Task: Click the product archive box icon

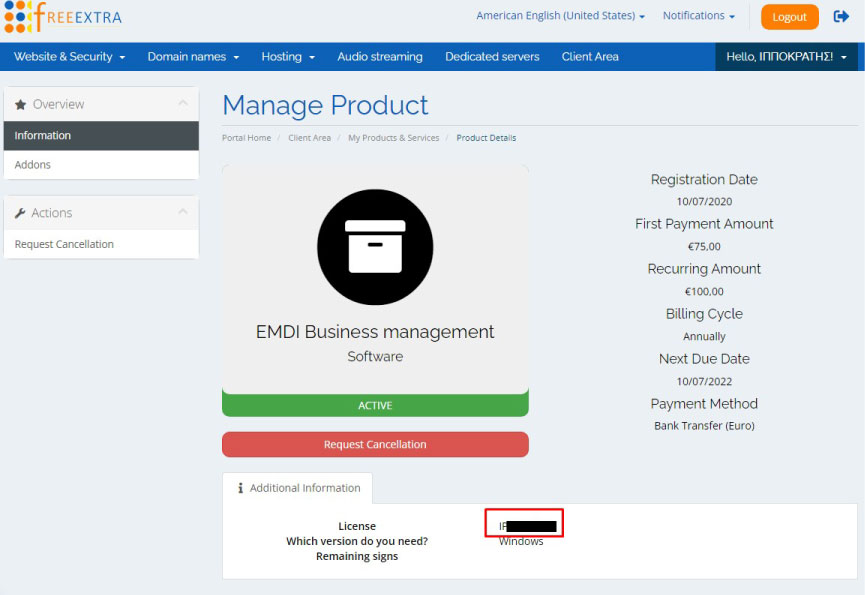Action: point(375,247)
